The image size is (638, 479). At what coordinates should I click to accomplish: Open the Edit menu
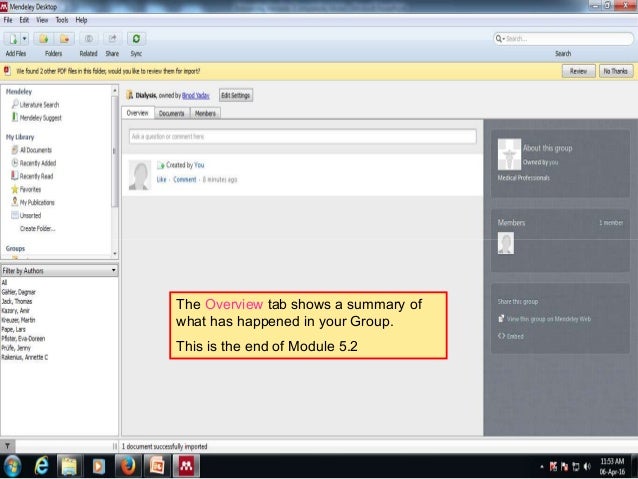click(24, 20)
